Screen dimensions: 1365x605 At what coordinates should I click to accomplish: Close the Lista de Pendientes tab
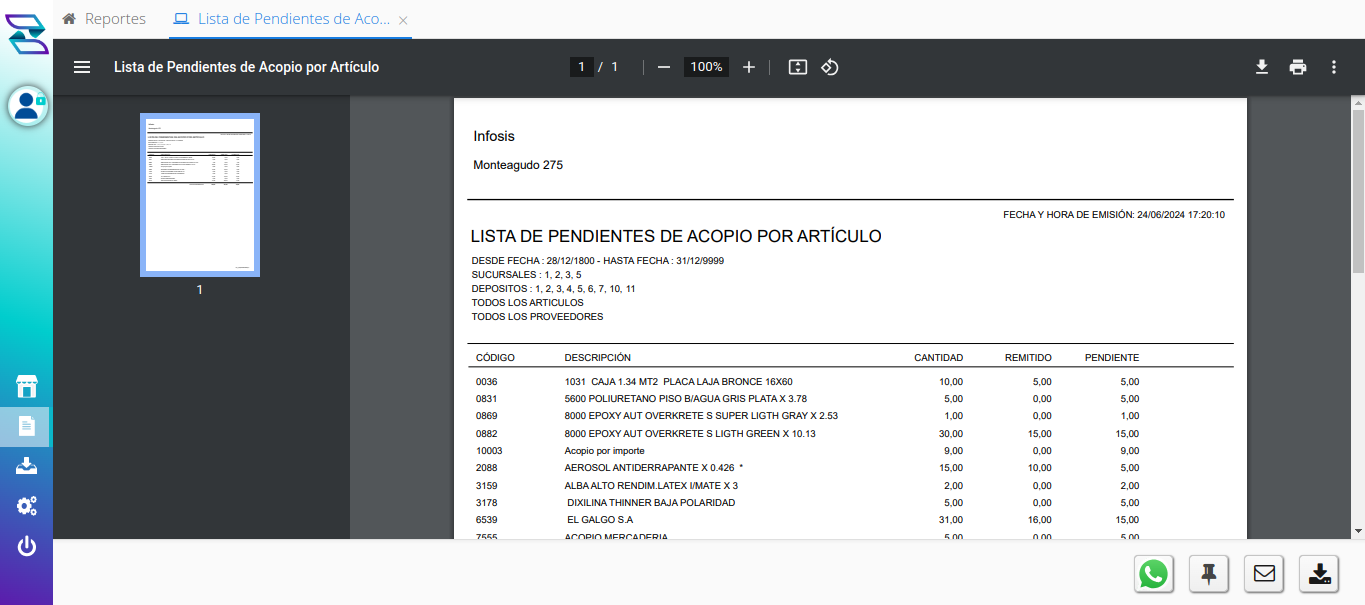[x=403, y=20]
